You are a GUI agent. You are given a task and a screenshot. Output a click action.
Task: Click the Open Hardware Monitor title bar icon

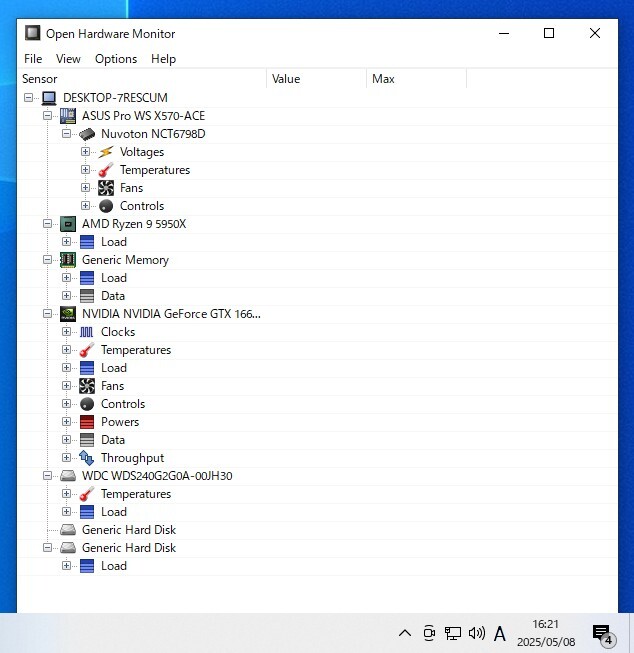32,33
